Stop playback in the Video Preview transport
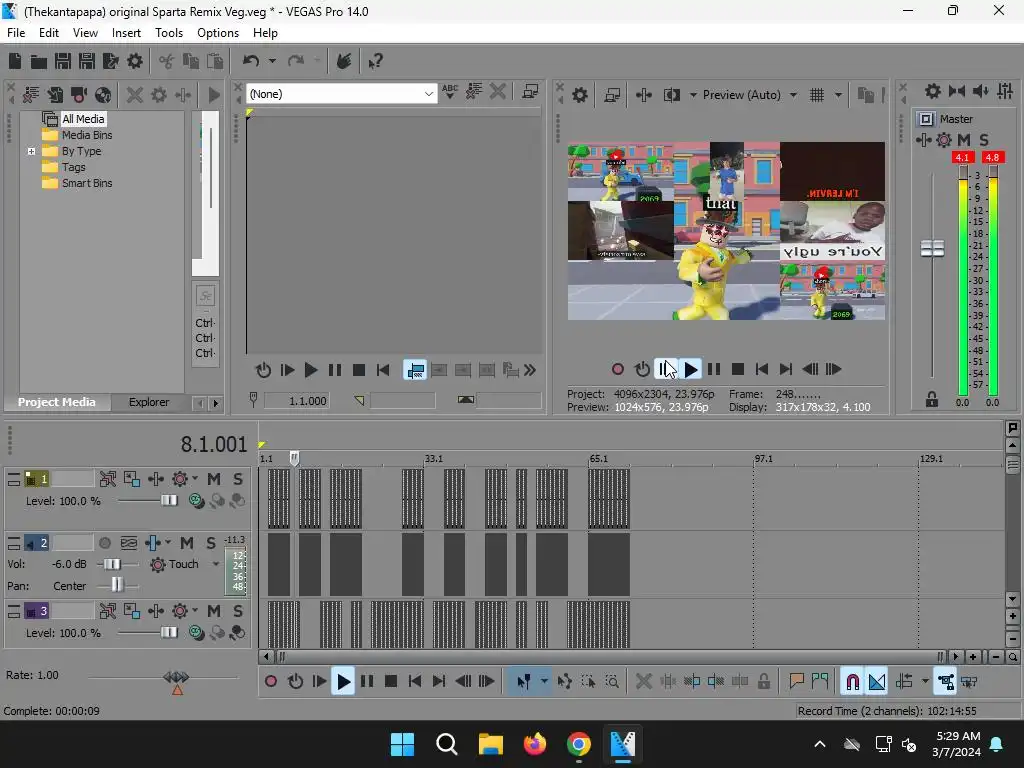Viewport: 1024px width, 768px height. click(x=738, y=370)
